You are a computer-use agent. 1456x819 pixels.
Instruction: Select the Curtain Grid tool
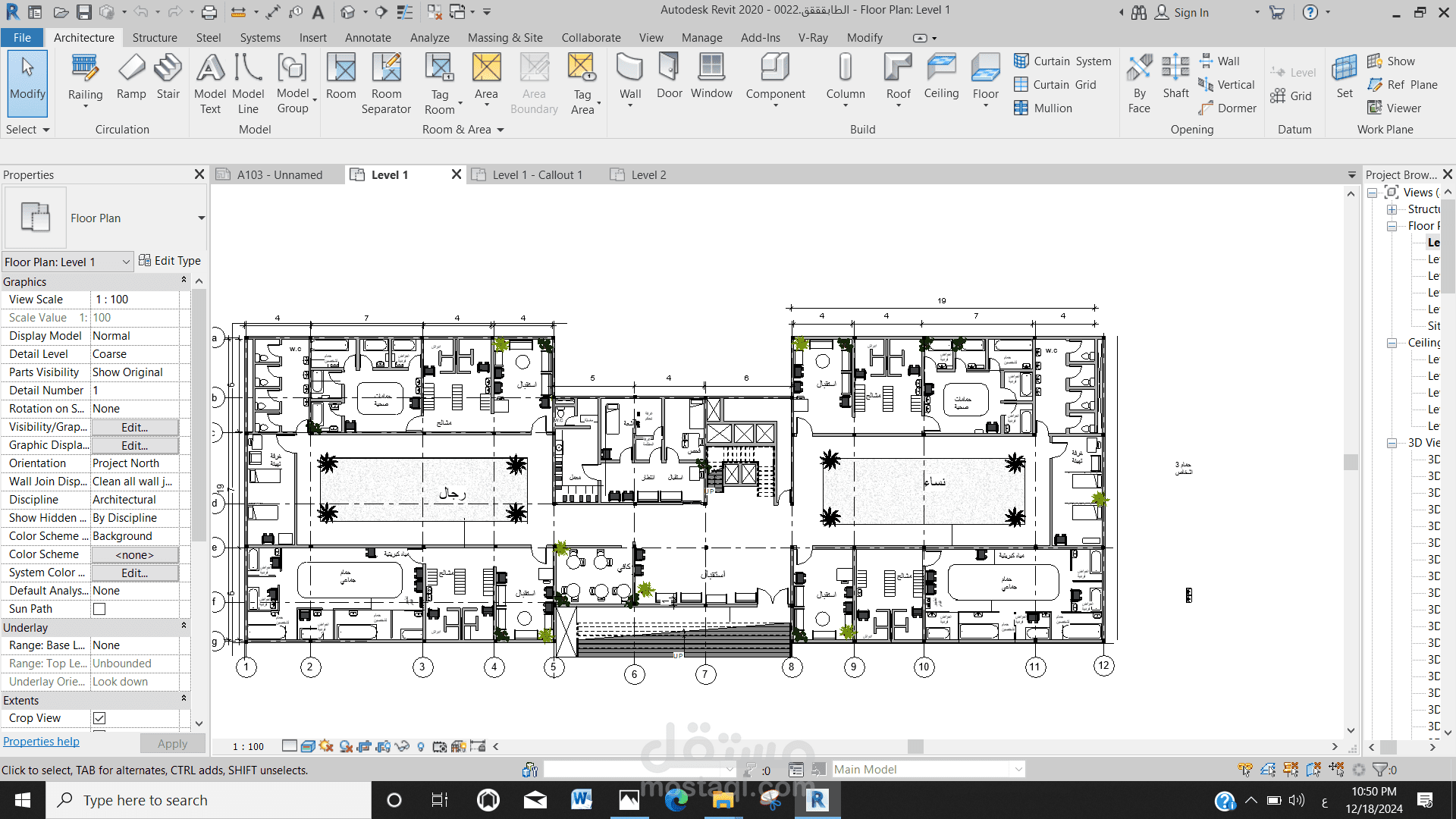(1056, 85)
